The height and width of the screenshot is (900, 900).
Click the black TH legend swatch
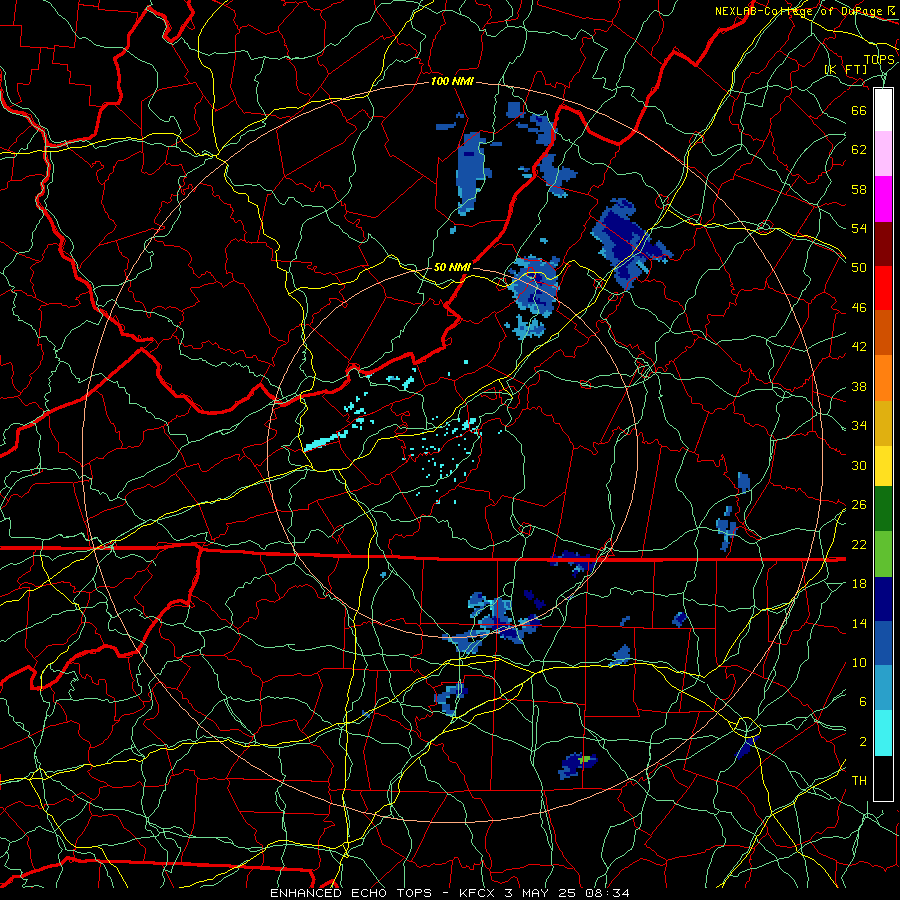(x=883, y=778)
